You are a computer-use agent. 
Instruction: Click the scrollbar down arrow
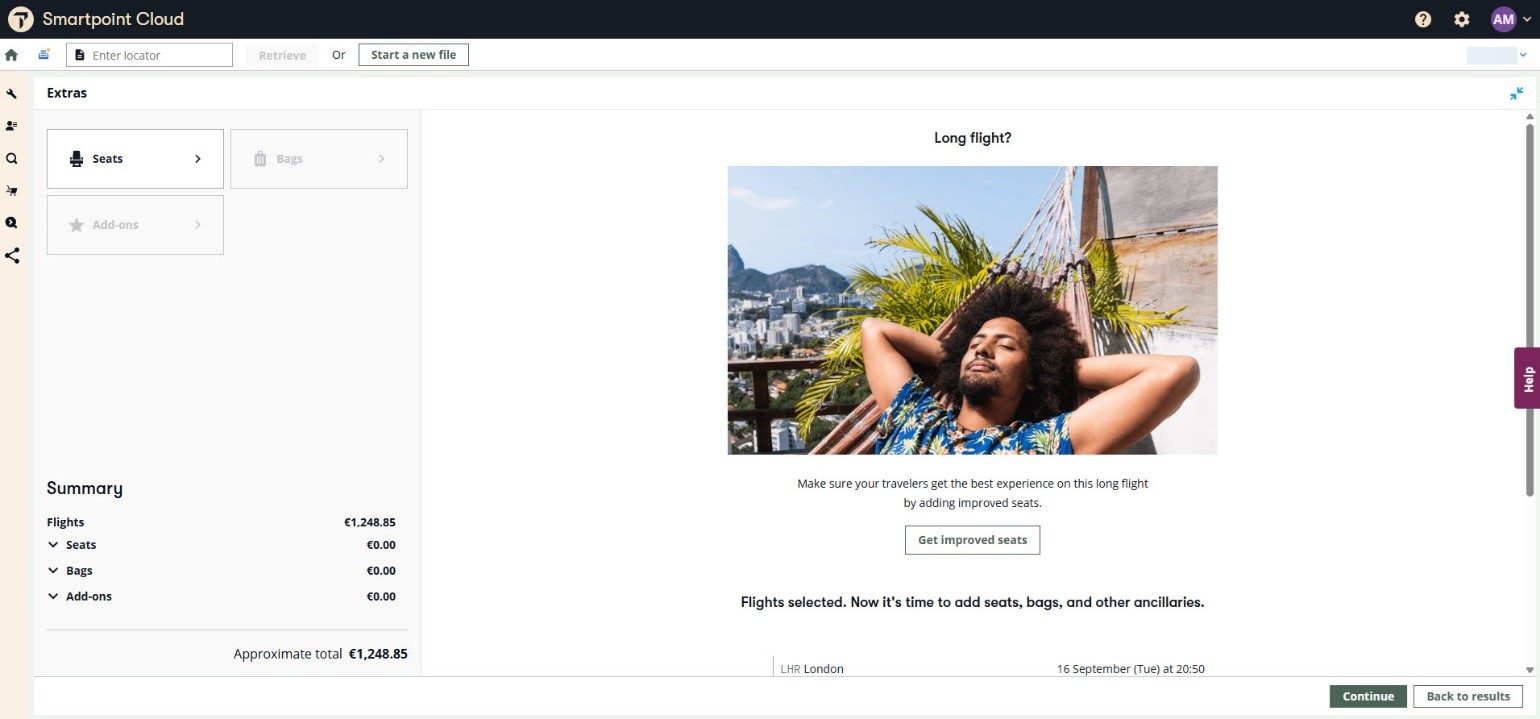(1529, 669)
